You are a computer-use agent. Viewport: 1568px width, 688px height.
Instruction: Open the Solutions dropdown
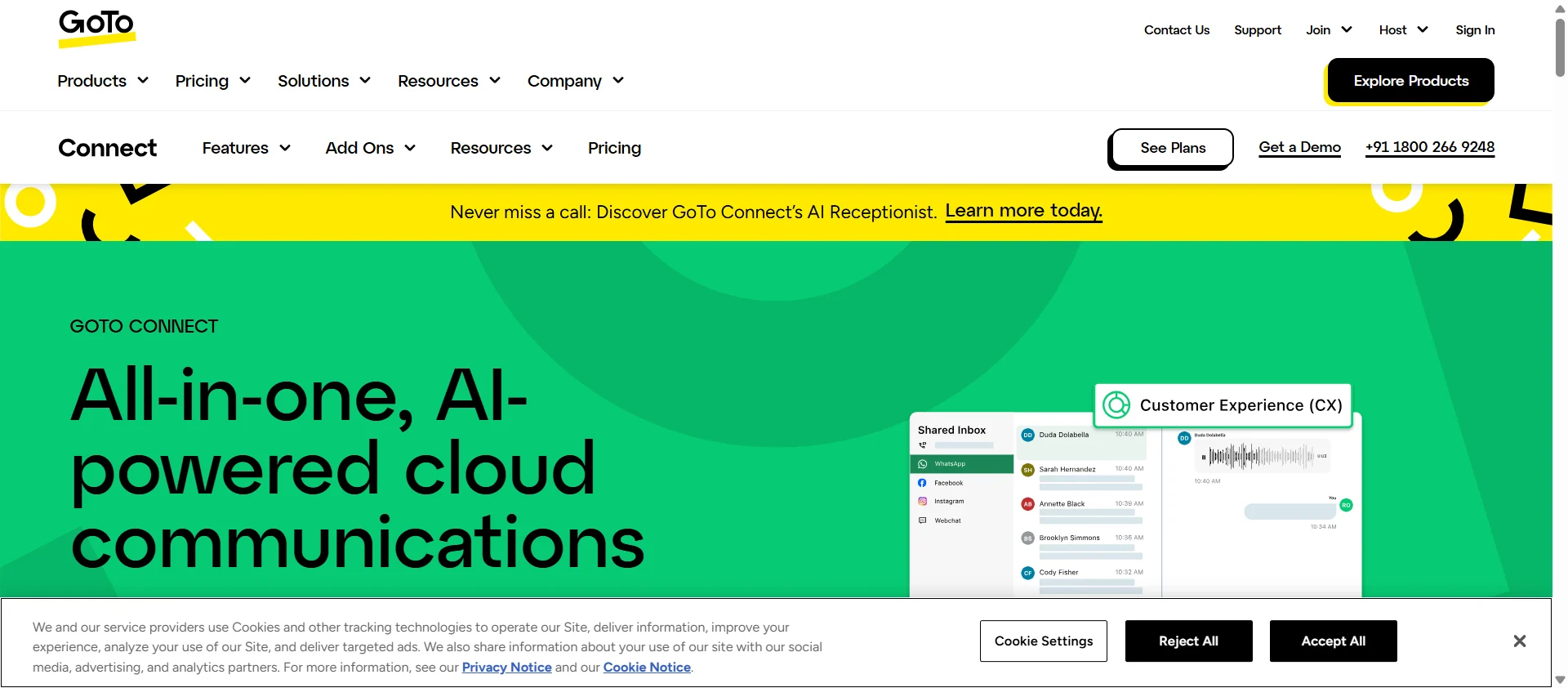point(324,81)
